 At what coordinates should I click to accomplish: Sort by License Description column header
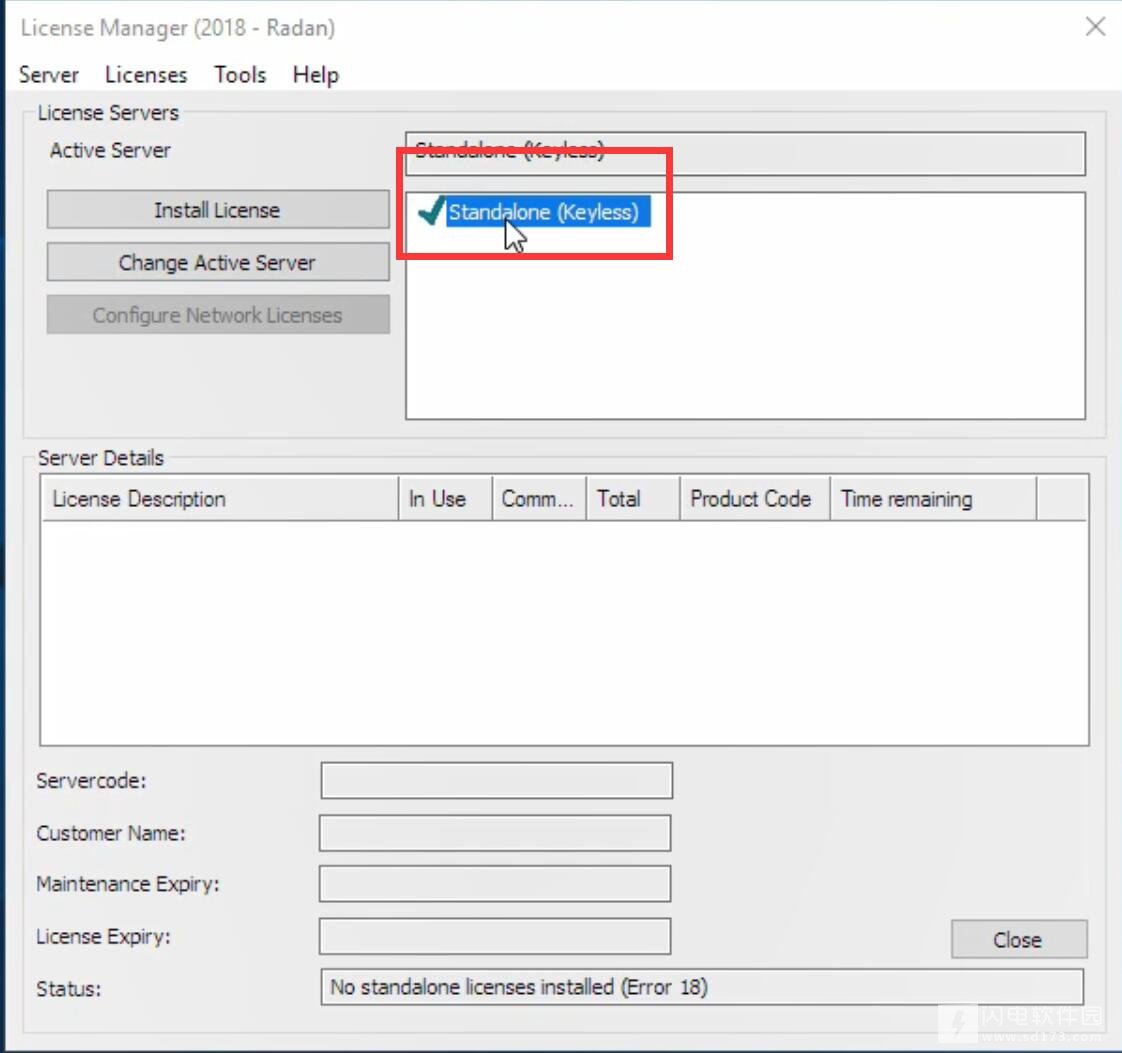click(219, 499)
